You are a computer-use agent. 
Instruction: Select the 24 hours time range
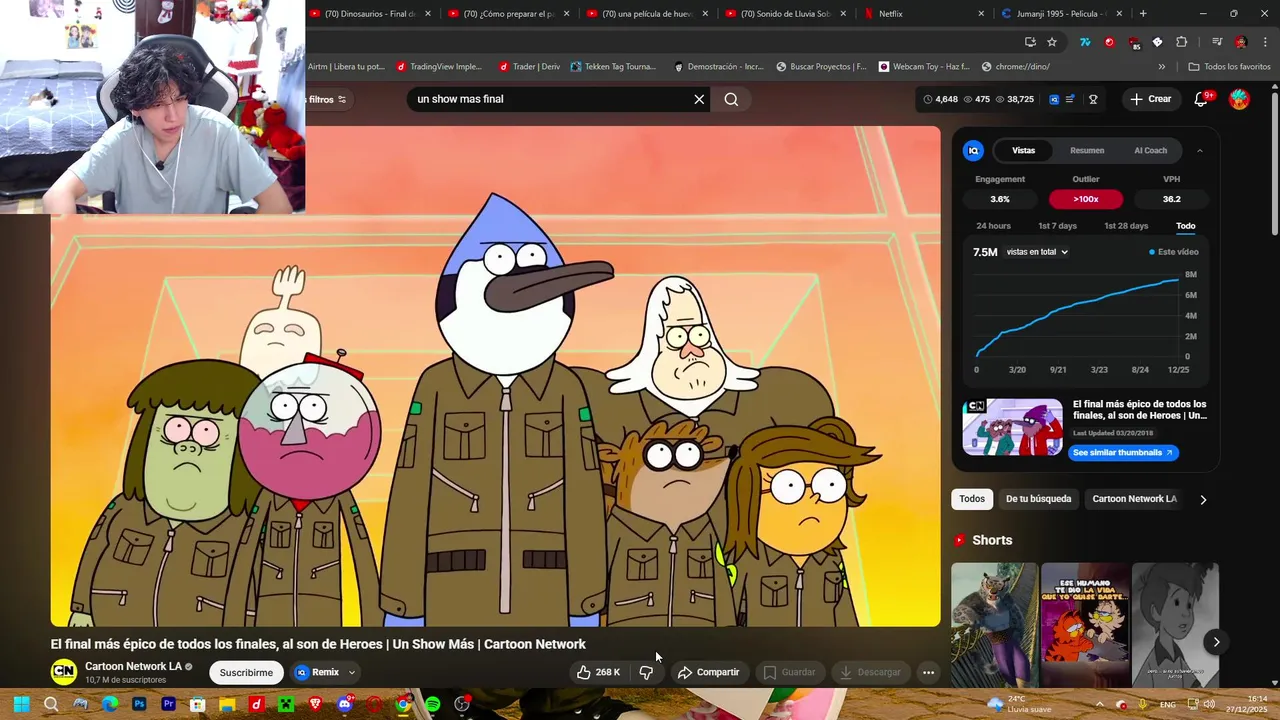993,226
